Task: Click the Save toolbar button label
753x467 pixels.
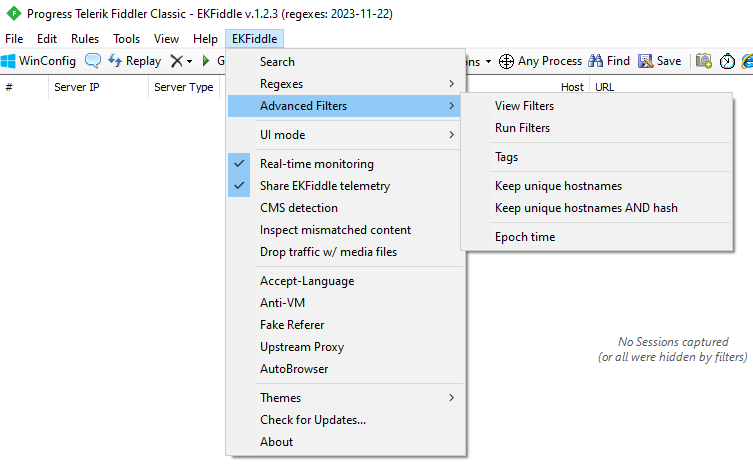Action: click(669, 61)
